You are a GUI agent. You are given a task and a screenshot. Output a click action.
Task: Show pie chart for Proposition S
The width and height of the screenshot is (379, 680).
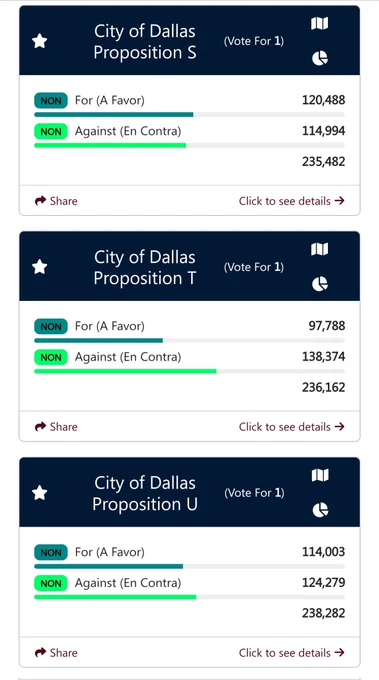pos(320,58)
